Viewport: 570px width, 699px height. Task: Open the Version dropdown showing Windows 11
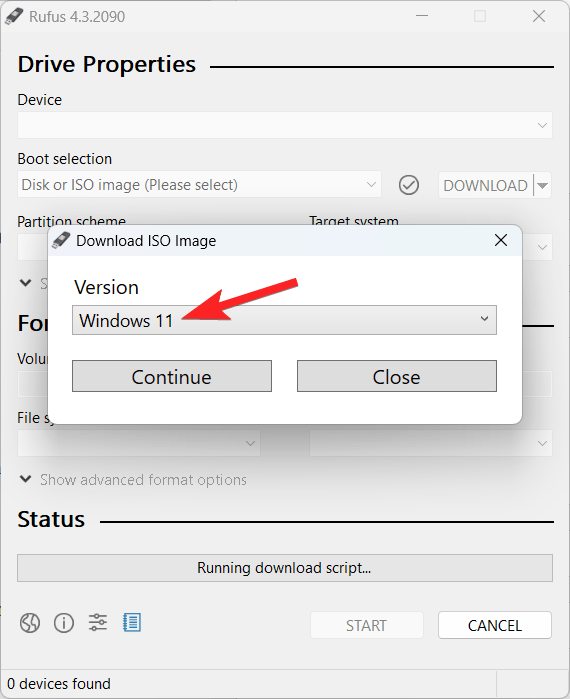pyautogui.click(x=284, y=320)
